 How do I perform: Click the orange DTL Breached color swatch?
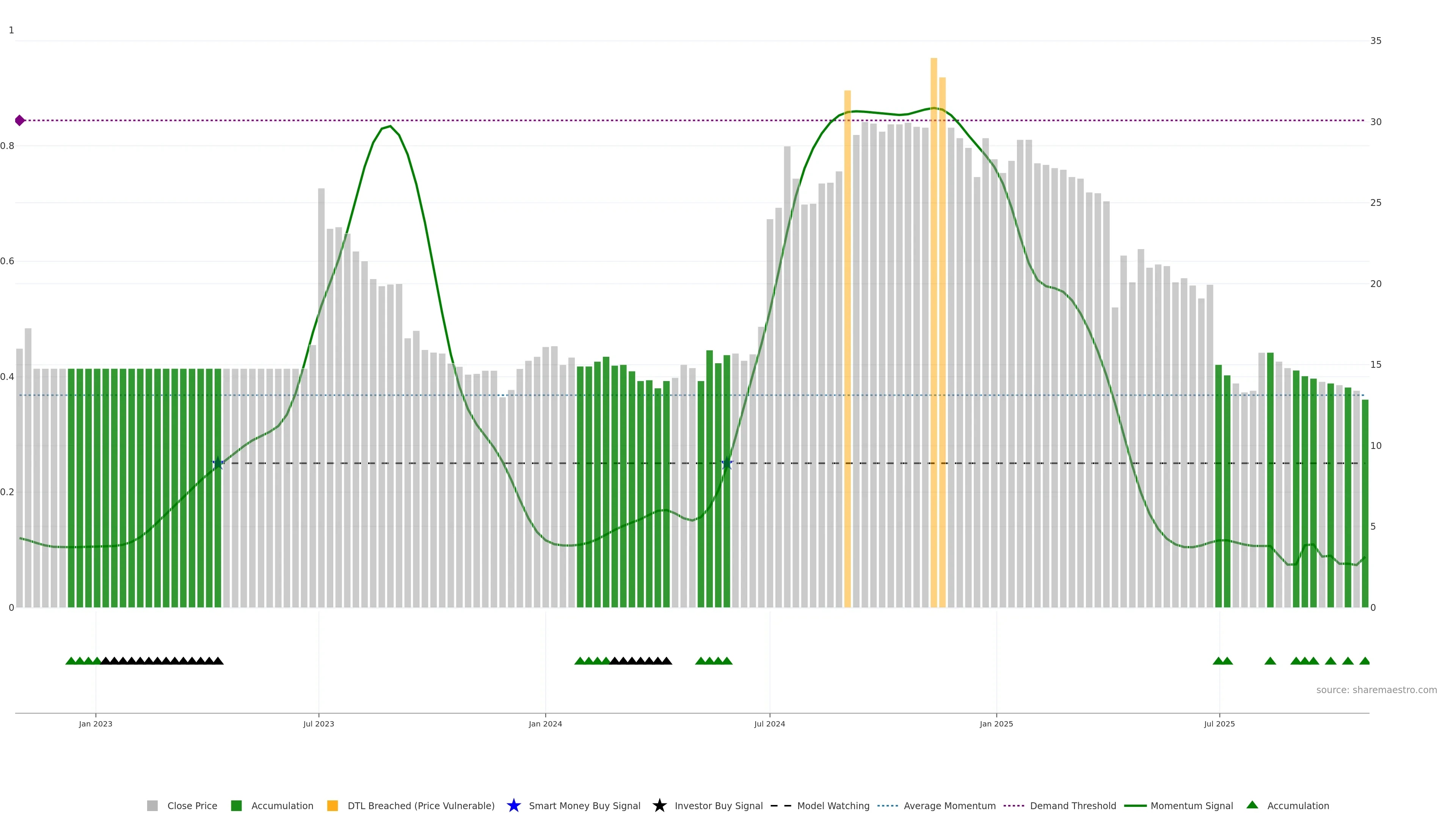(333, 805)
